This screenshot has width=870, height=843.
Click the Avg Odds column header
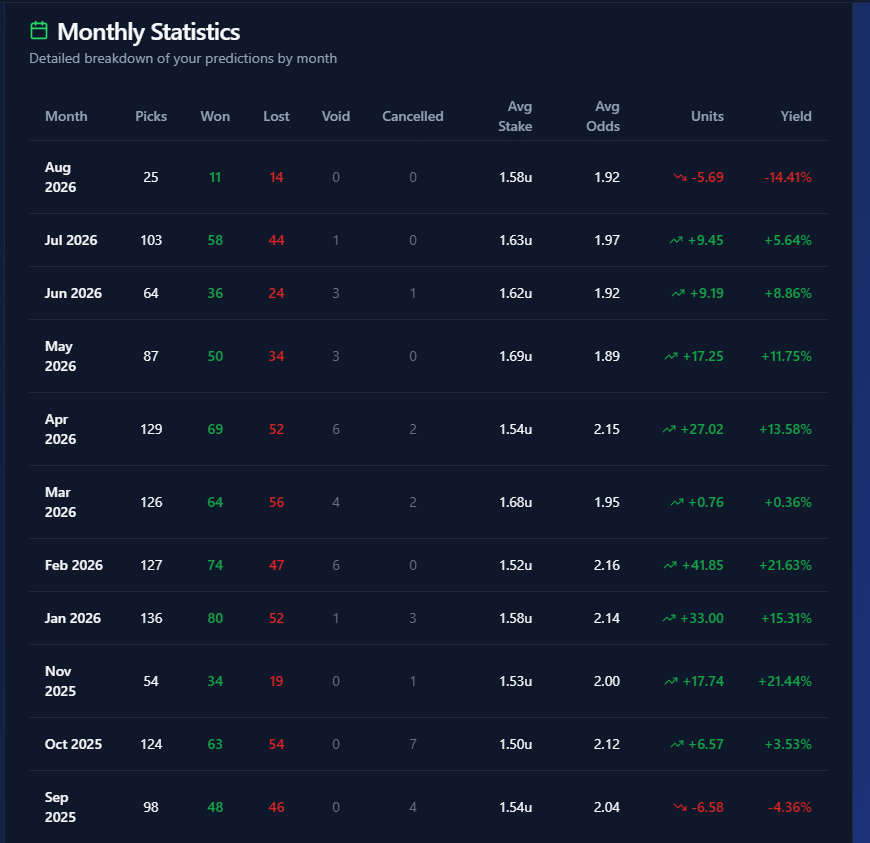(603, 116)
